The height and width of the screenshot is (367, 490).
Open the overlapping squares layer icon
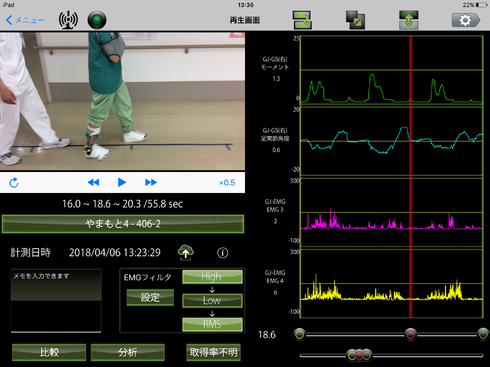click(x=355, y=20)
